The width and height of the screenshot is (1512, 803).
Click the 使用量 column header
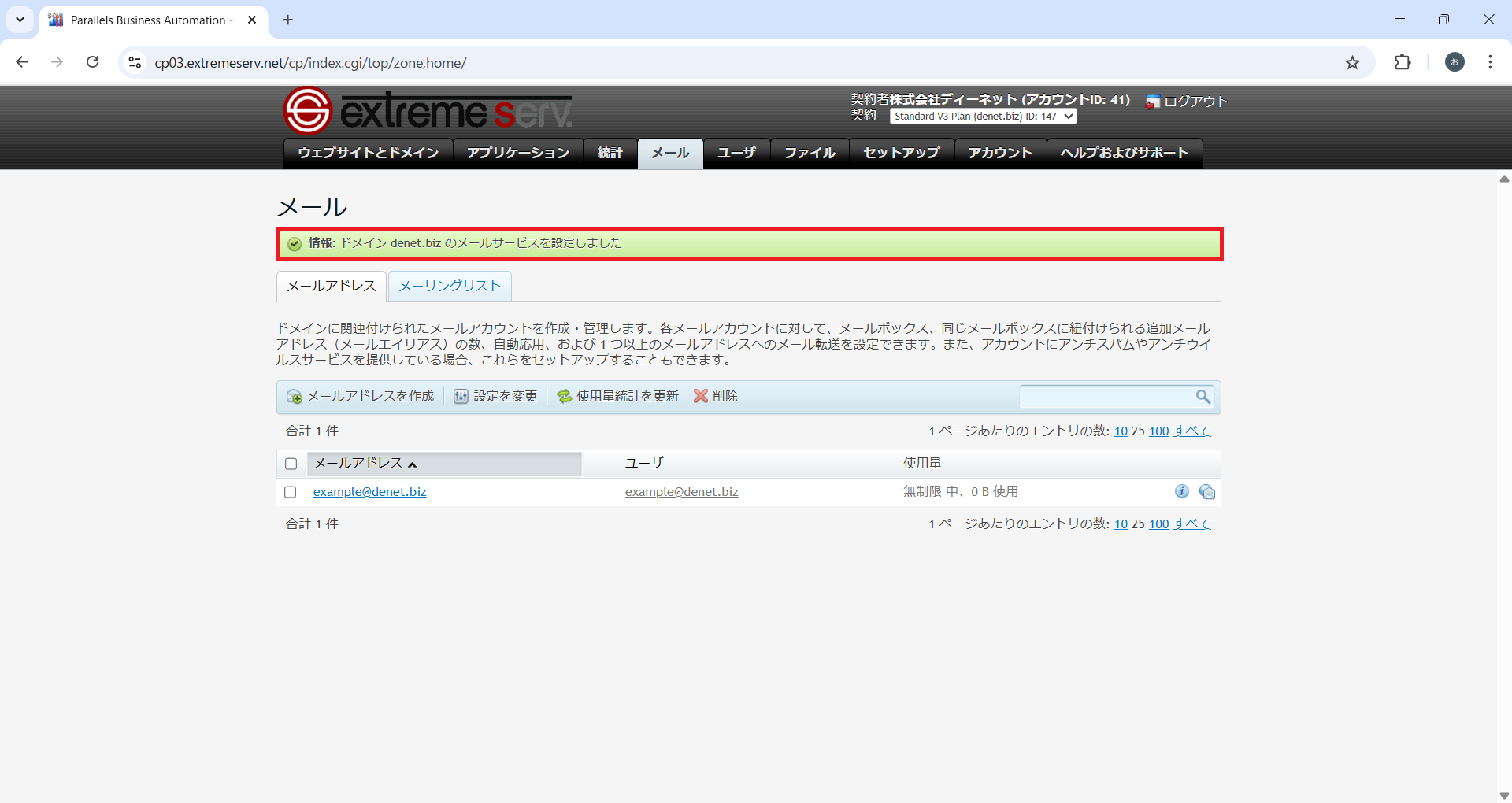click(922, 463)
